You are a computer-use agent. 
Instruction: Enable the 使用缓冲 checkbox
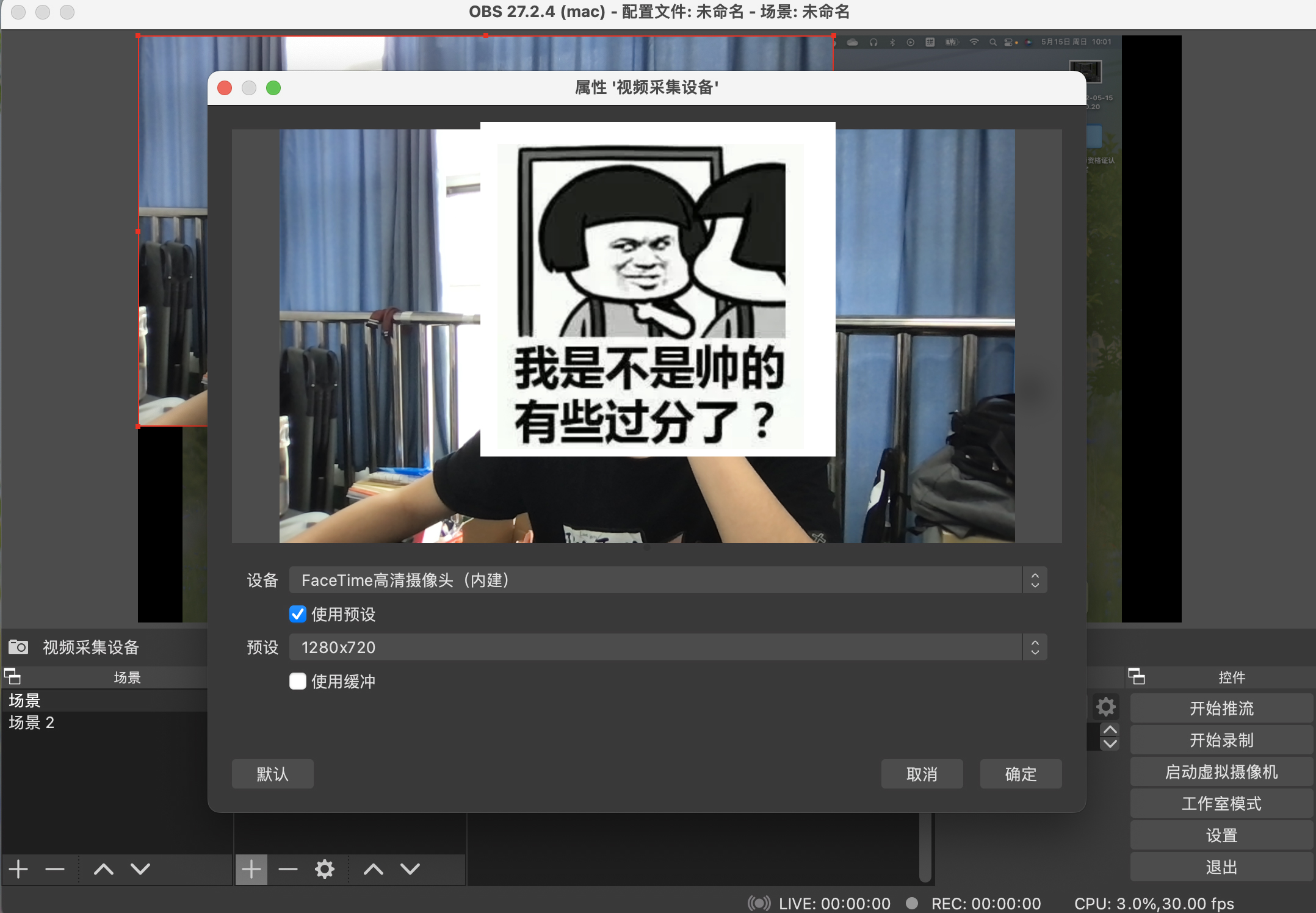coord(298,681)
